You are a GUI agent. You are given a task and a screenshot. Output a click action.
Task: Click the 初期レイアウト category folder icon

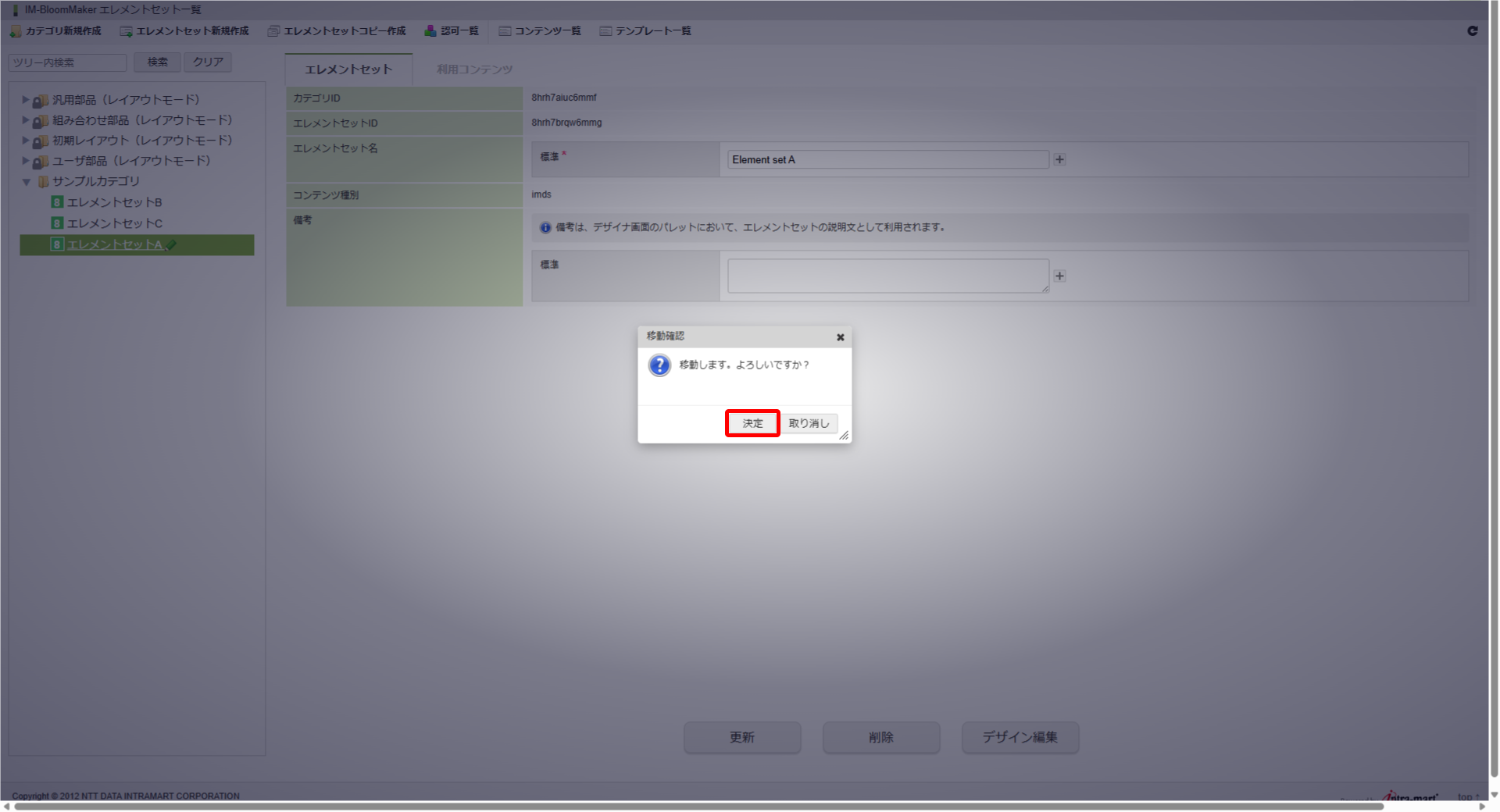tap(41, 141)
